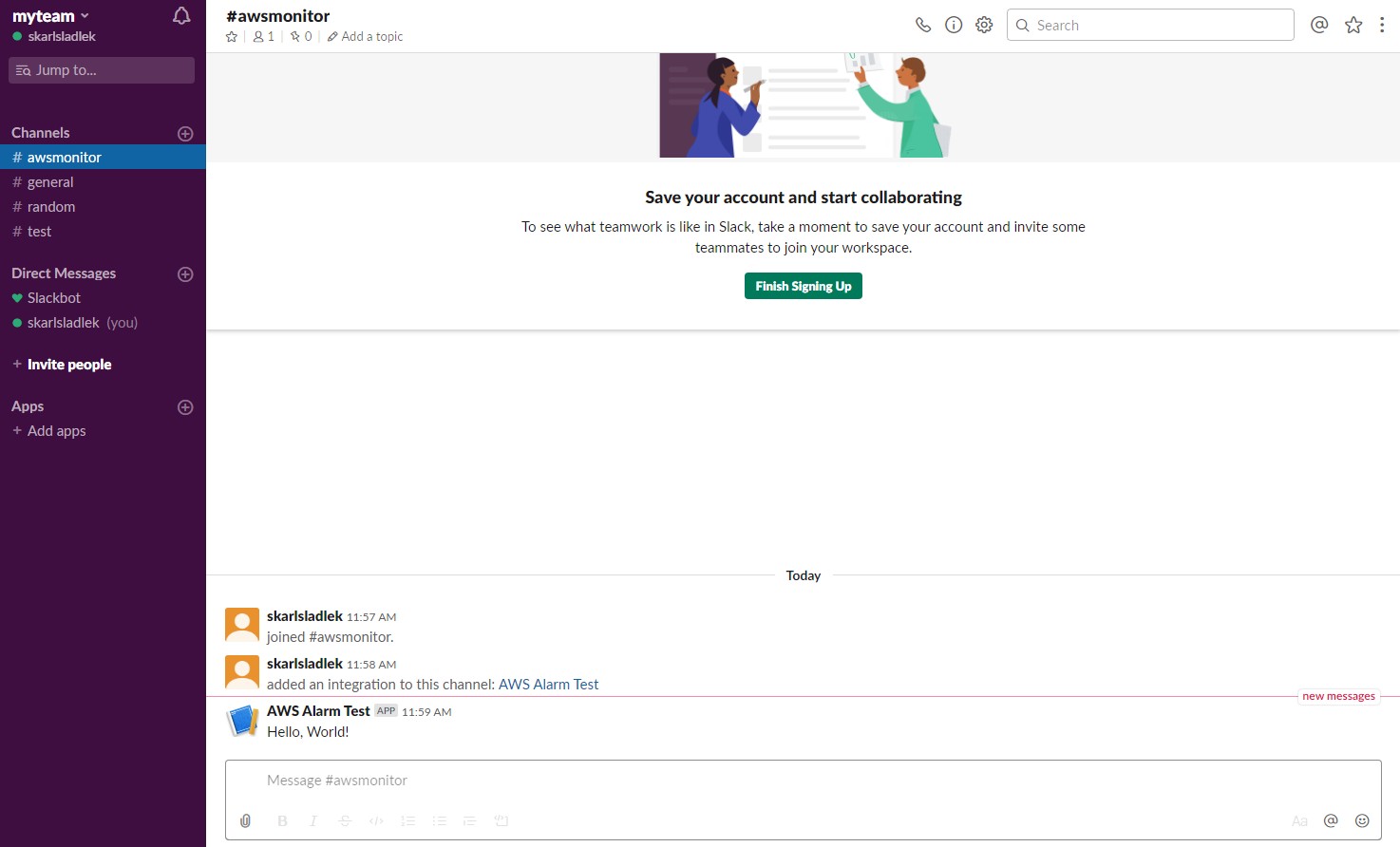The height and width of the screenshot is (847, 1400).
Task: Open the more options vertical dots menu
Action: pos(1382,25)
